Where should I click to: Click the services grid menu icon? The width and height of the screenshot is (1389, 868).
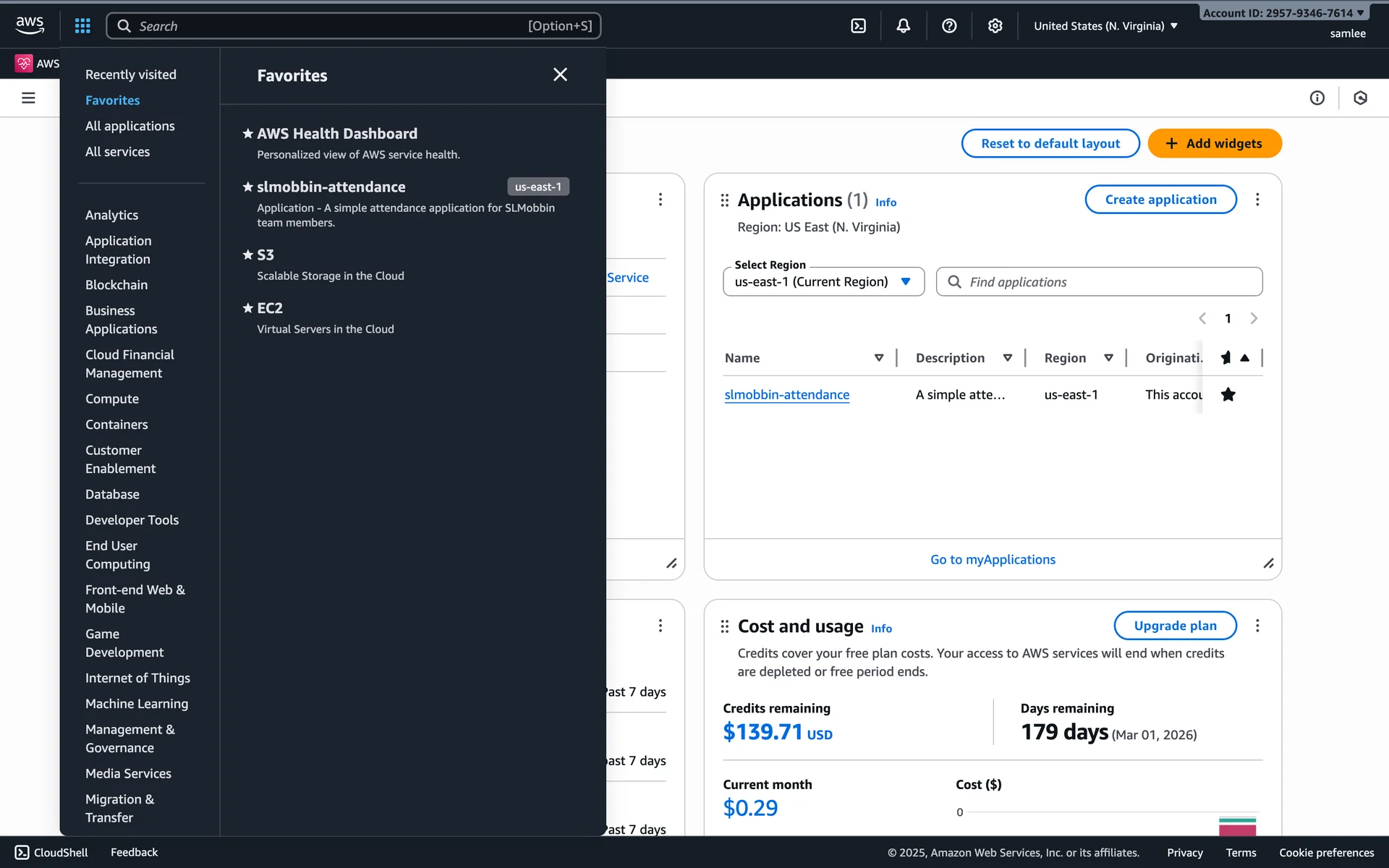pos(82,26)
